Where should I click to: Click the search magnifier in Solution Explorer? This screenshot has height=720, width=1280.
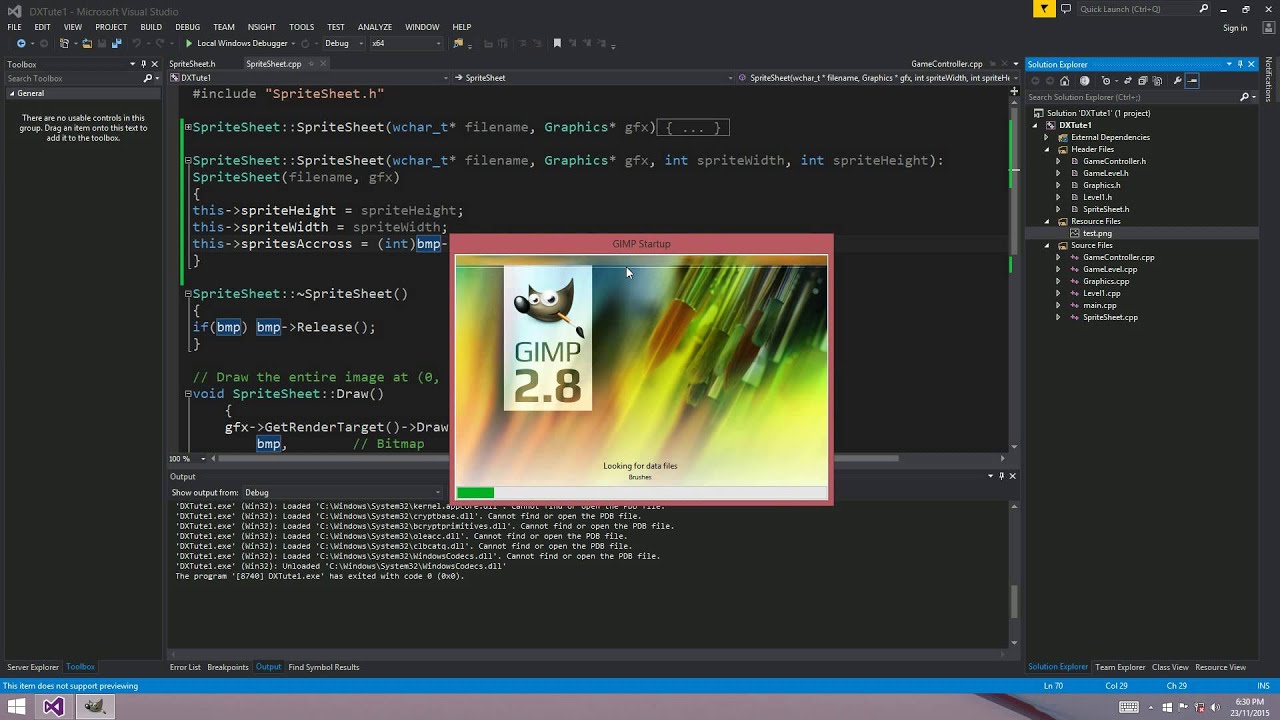click(1244, 97)
